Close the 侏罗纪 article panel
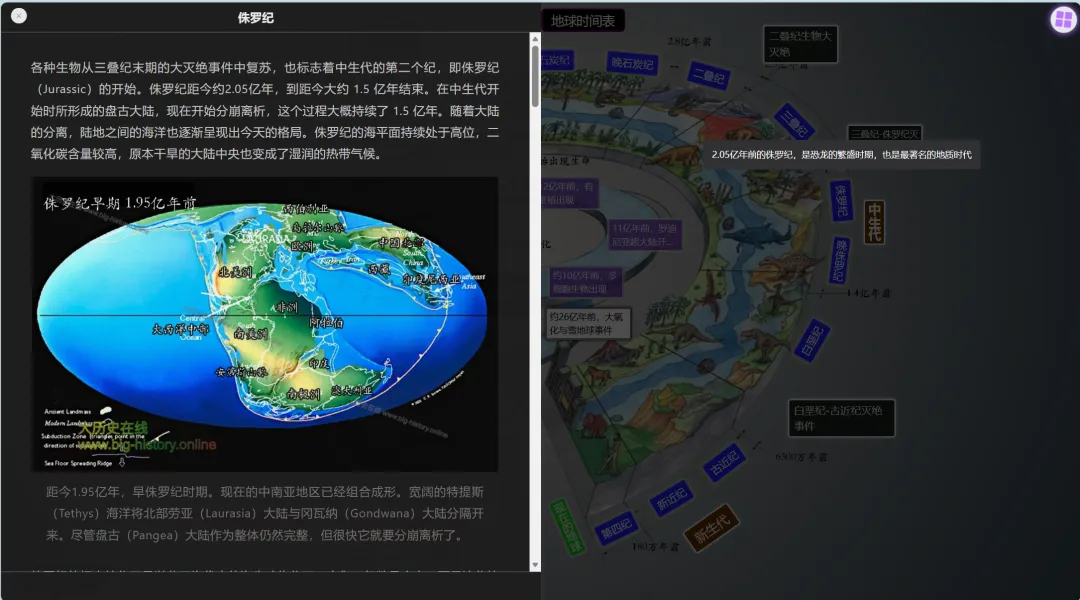Viewport: 1080px width, 600px height. [19, 16]
